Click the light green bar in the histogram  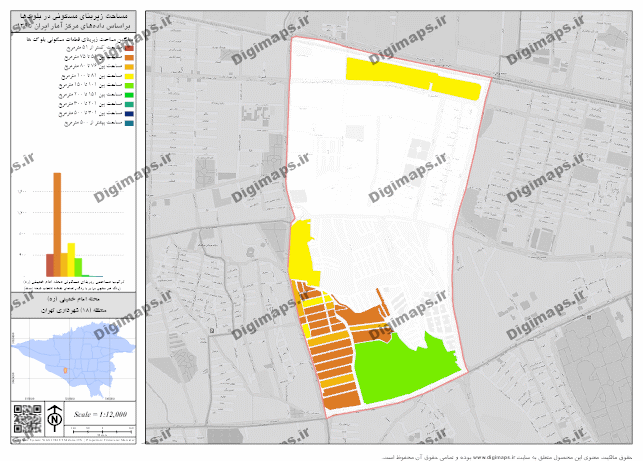point(78,267)
